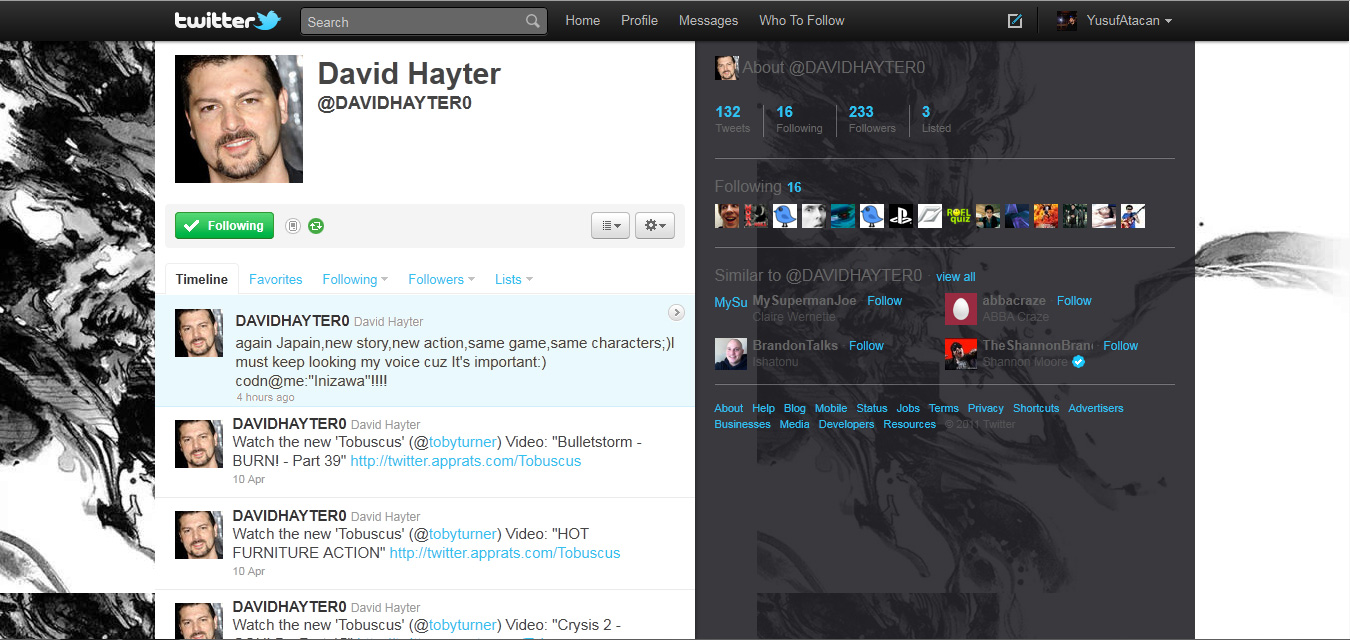The width and height of the screenshot is (1350, 640).
Task: Open Messages in top navigation
Action: [x=708, y=20]
